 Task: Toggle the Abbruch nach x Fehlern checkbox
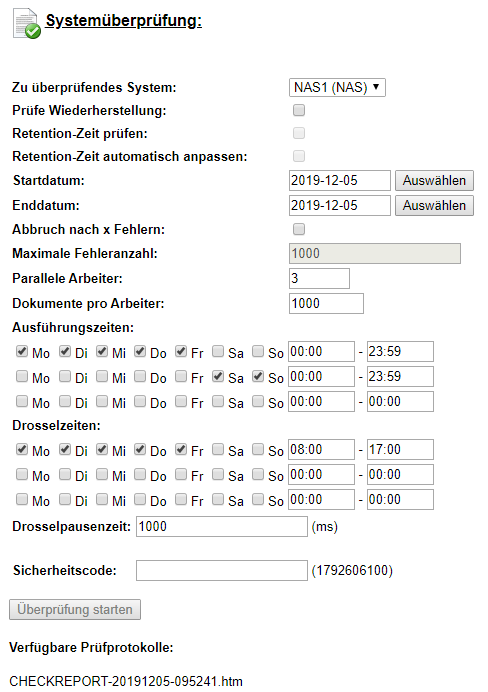(299, 229)
